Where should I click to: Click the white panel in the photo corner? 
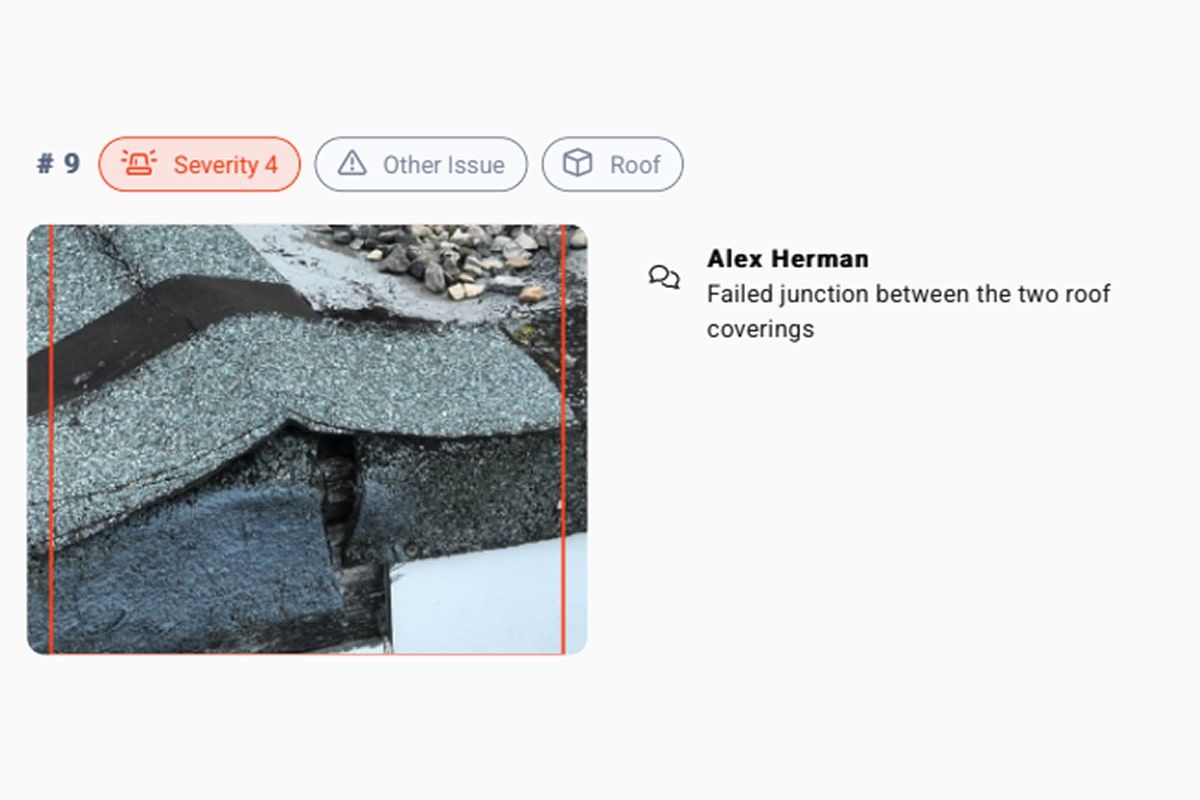478,600
